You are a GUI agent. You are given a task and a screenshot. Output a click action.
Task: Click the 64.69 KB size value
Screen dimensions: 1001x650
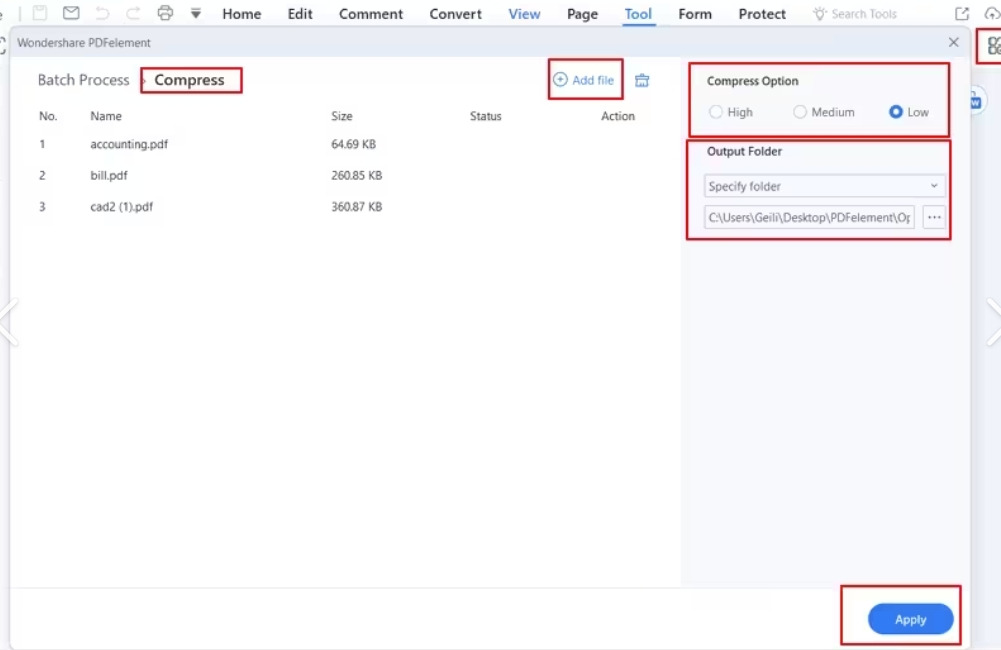353,144
